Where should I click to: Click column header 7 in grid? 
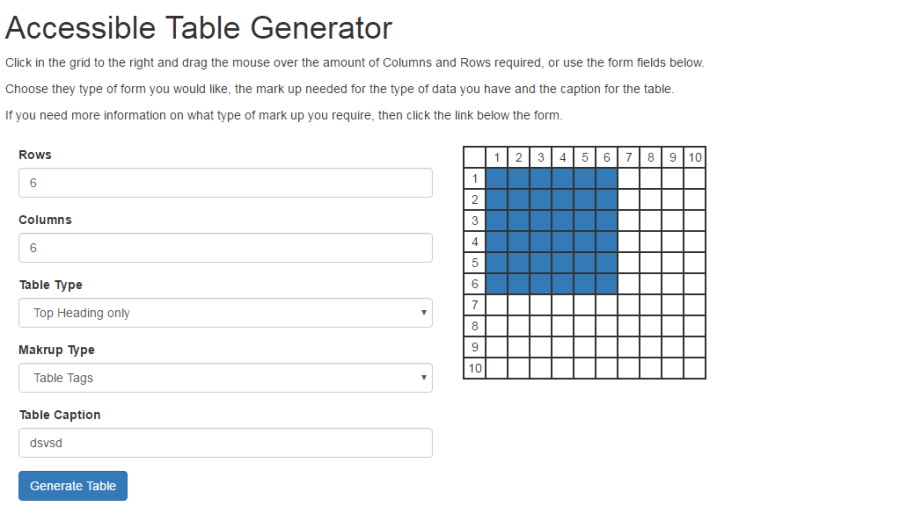[629, 157]
